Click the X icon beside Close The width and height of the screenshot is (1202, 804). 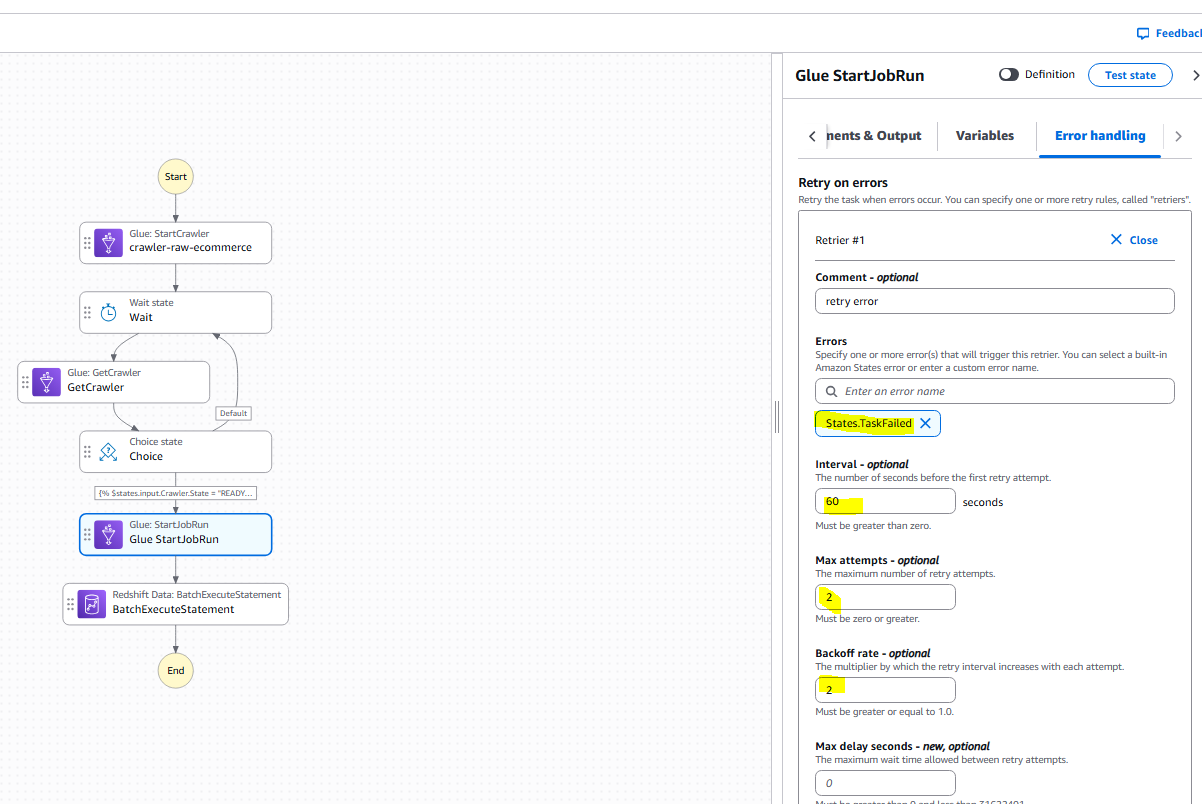tap(1116, 240)
